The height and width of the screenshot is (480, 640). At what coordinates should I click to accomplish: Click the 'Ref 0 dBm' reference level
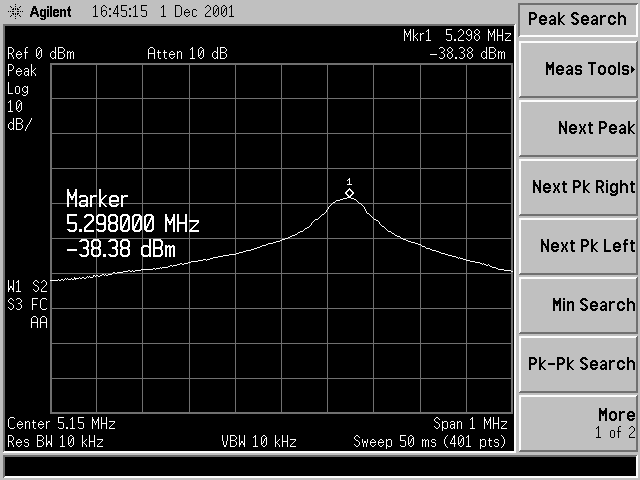coord(41,54)
